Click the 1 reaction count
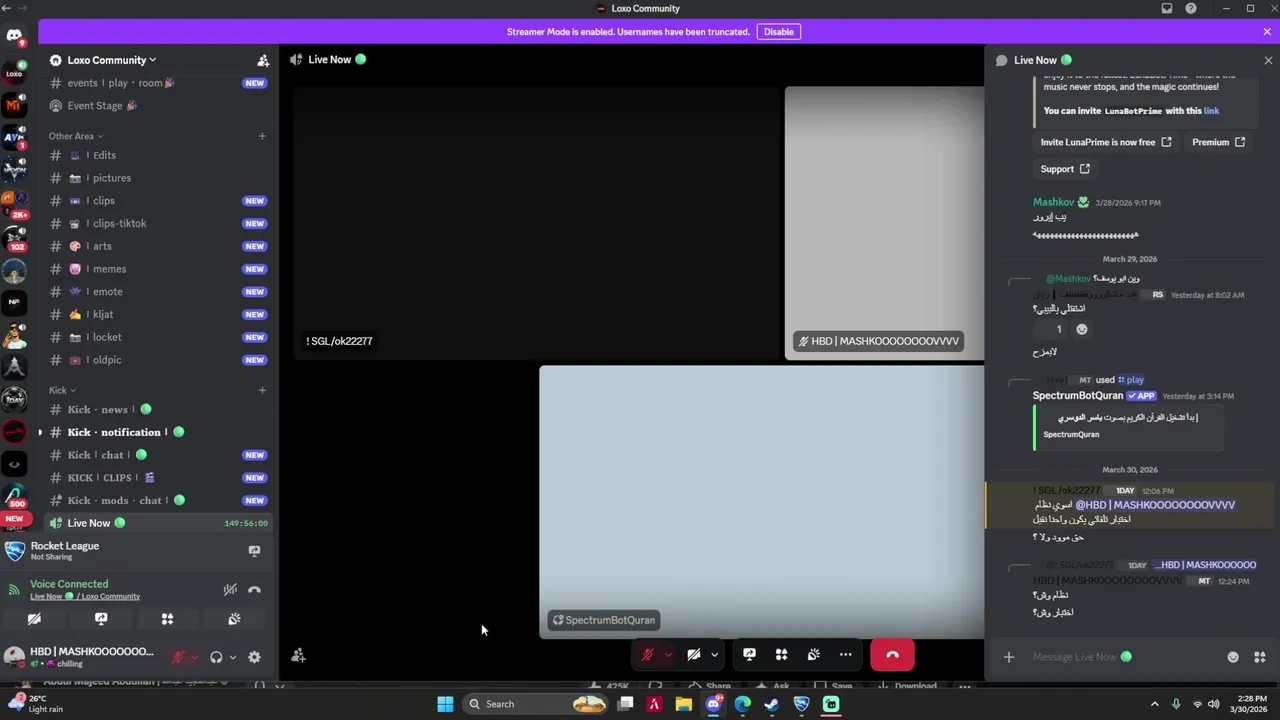 click(1051, 329)
